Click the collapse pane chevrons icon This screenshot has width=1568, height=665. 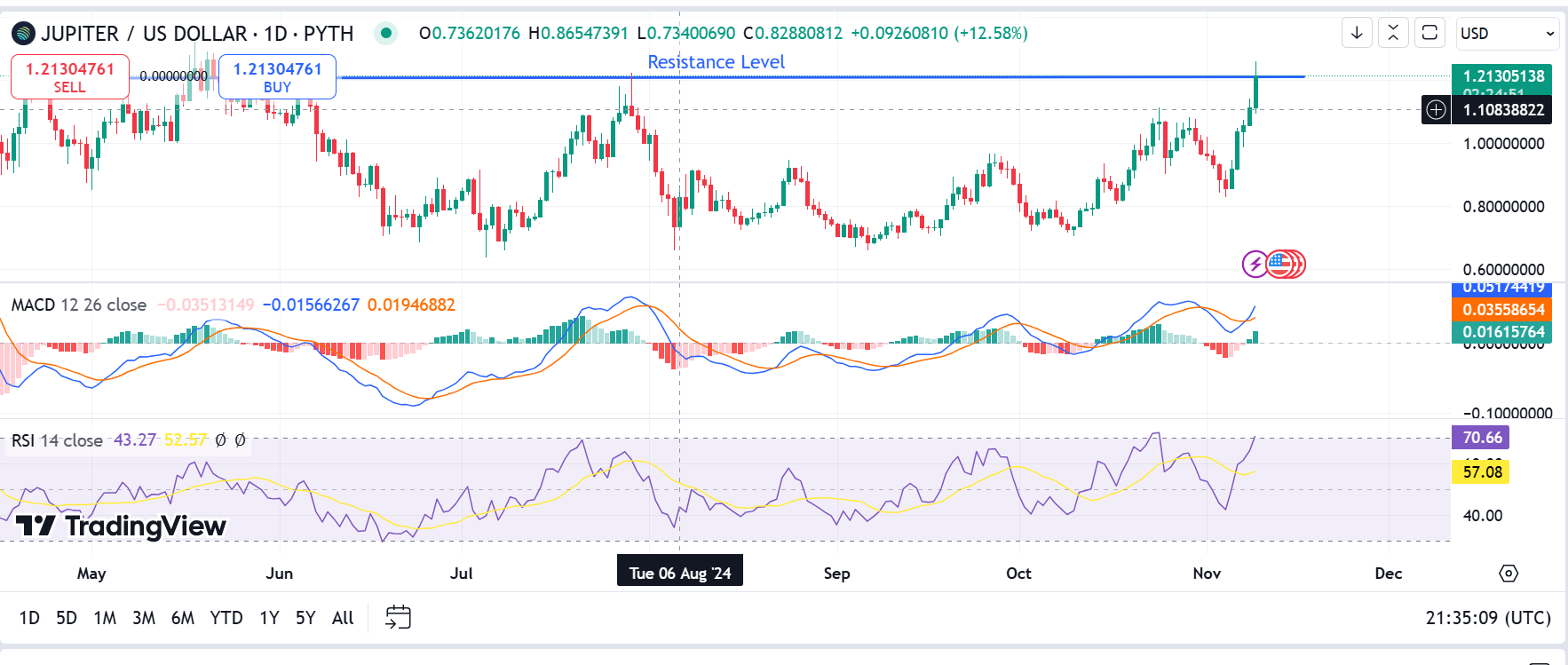pyautogui.click(x=1393, y=33)
